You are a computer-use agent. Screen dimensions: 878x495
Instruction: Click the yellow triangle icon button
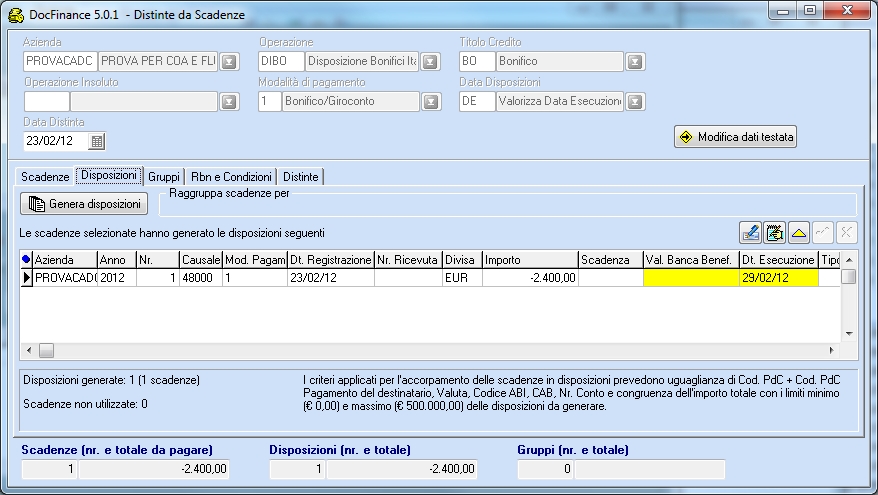[x=799, y=233]
